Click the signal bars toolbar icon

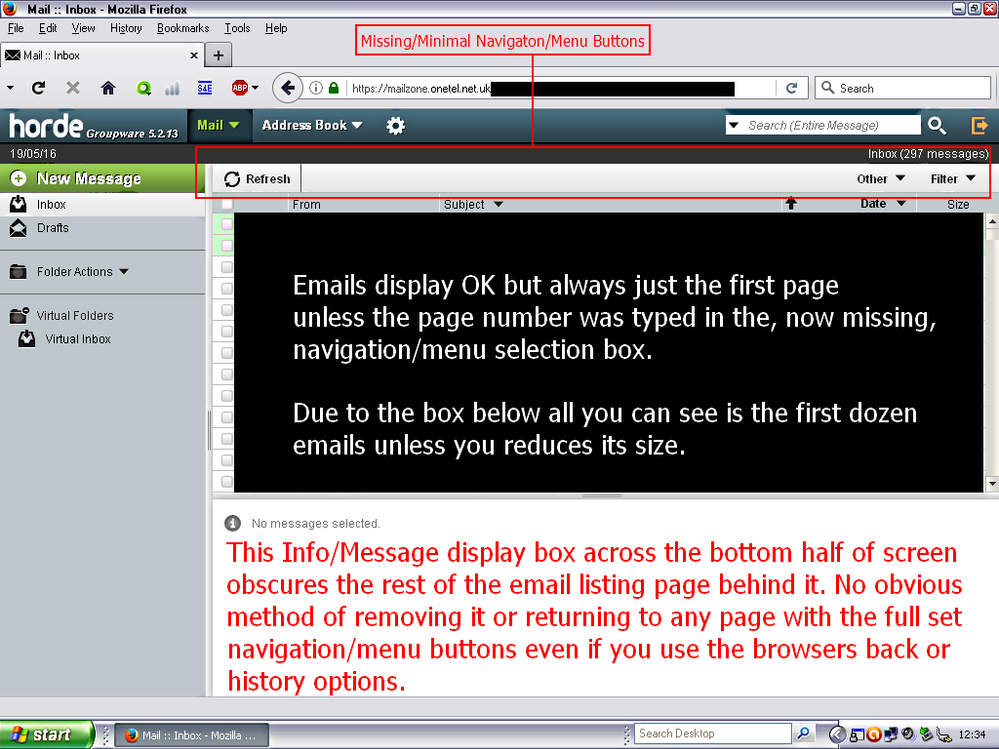(x=172, y=89)
